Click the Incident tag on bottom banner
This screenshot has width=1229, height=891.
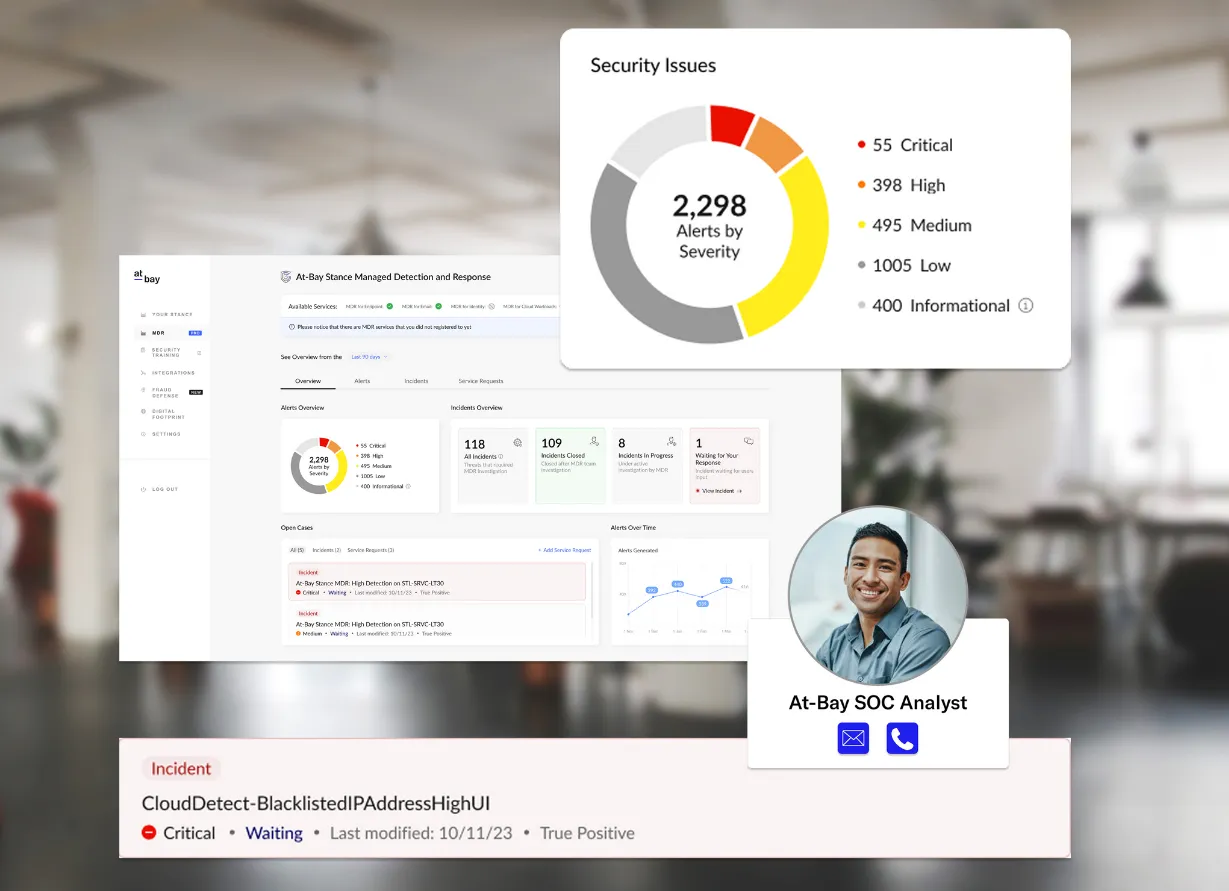[x=181, y=769]
